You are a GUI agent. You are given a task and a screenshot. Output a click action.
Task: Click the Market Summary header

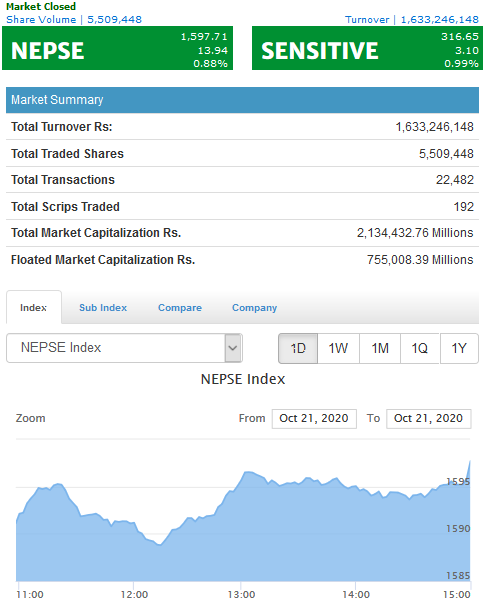242,100
